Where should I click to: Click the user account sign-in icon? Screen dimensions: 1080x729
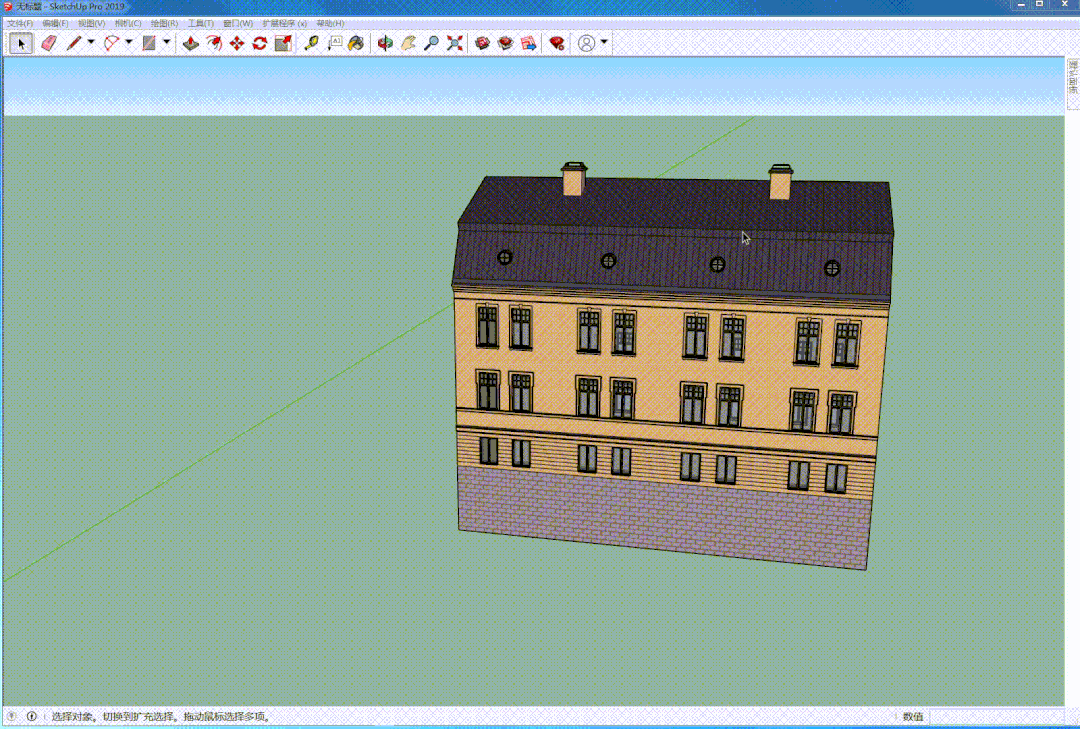click(586, 43)
